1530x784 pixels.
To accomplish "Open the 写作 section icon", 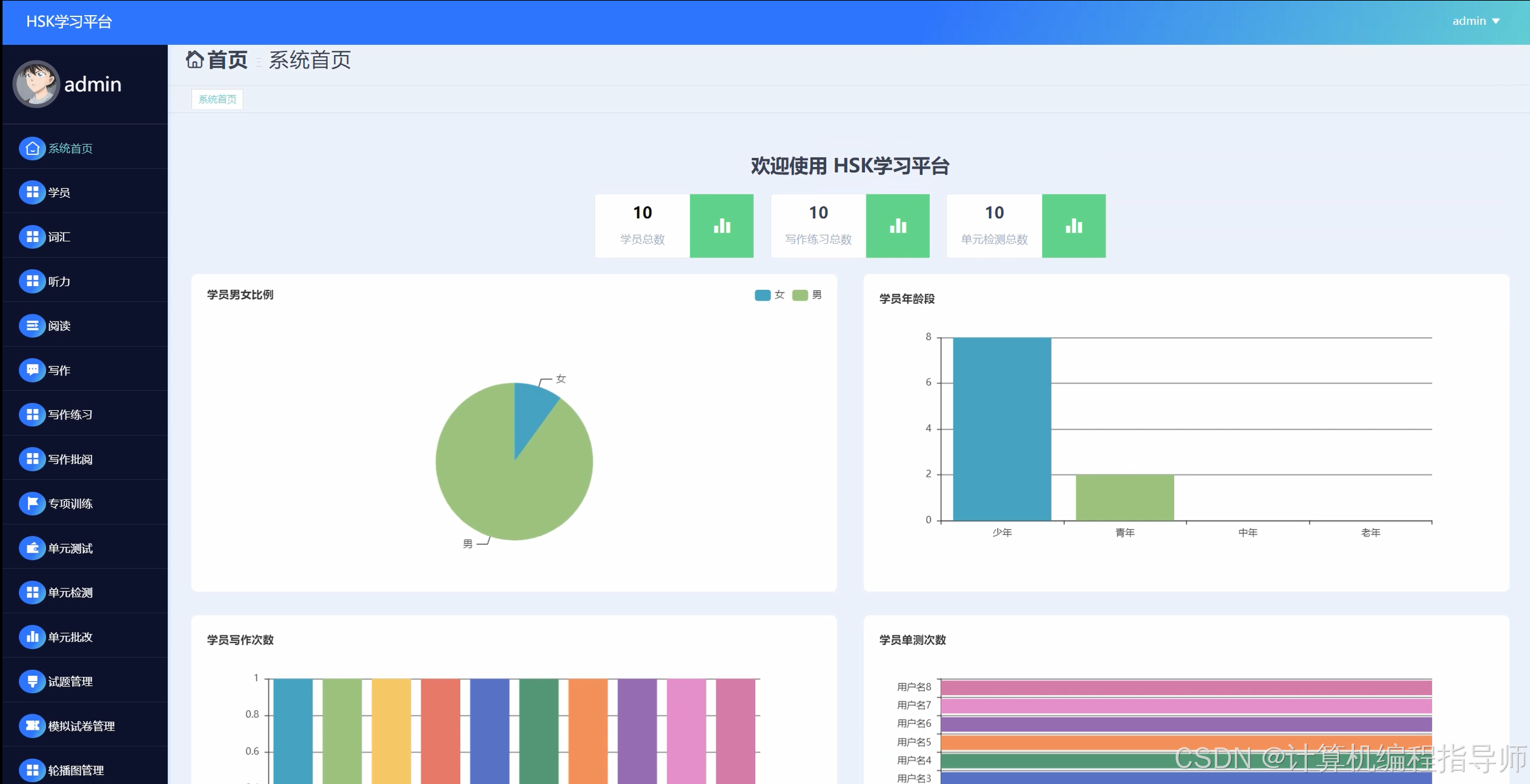I will pos(32,370).
